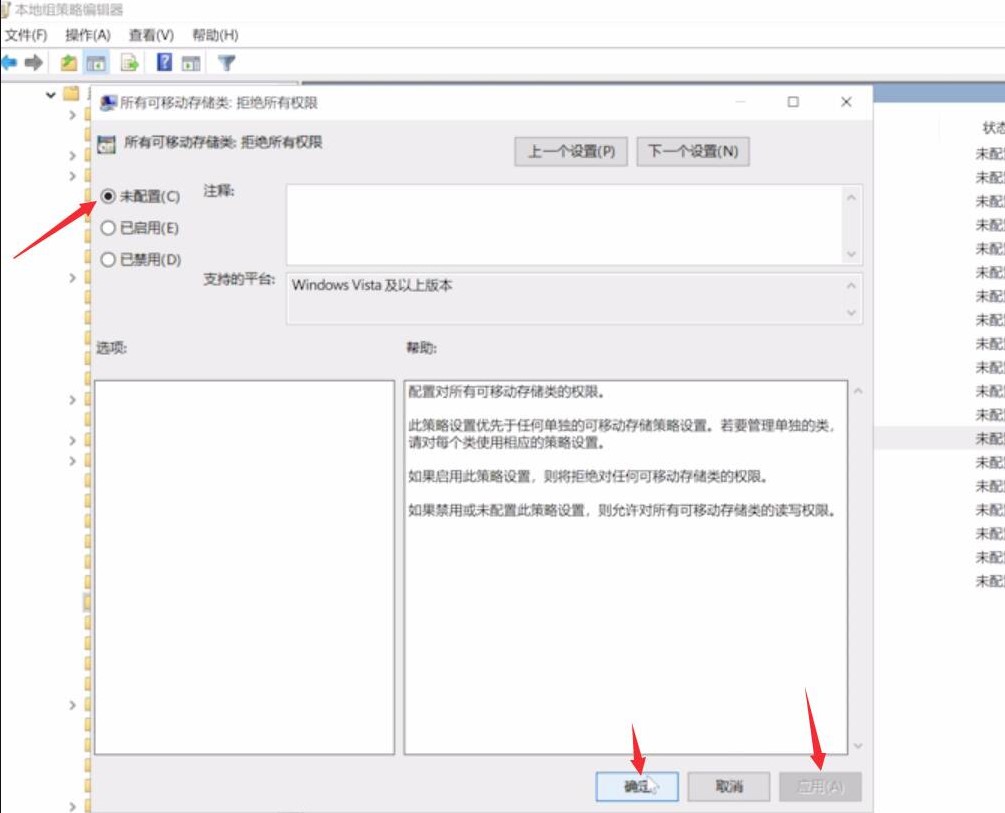Click the policy setting icon beside the heading
The width and height of the screenshot is (1005, 813).
pos(106,144)
